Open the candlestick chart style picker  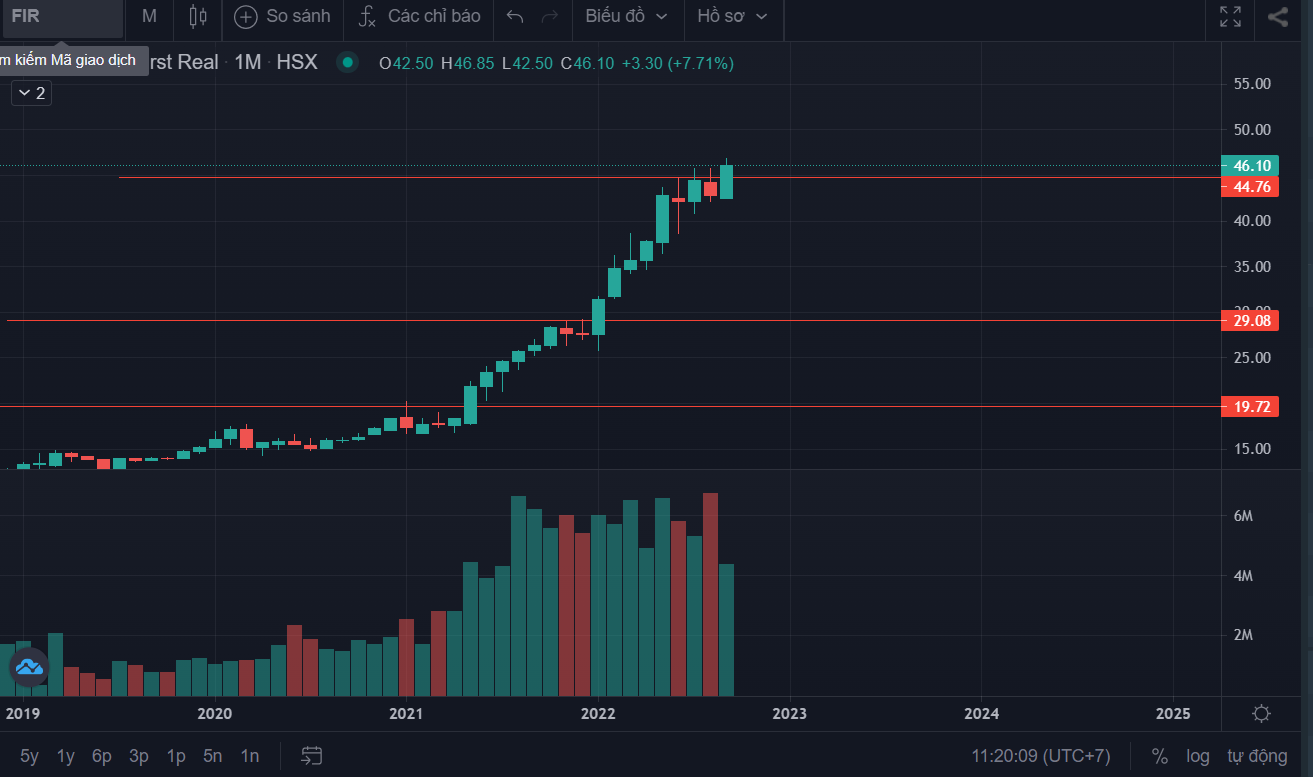pyautogui.click(x=198, y=17)
